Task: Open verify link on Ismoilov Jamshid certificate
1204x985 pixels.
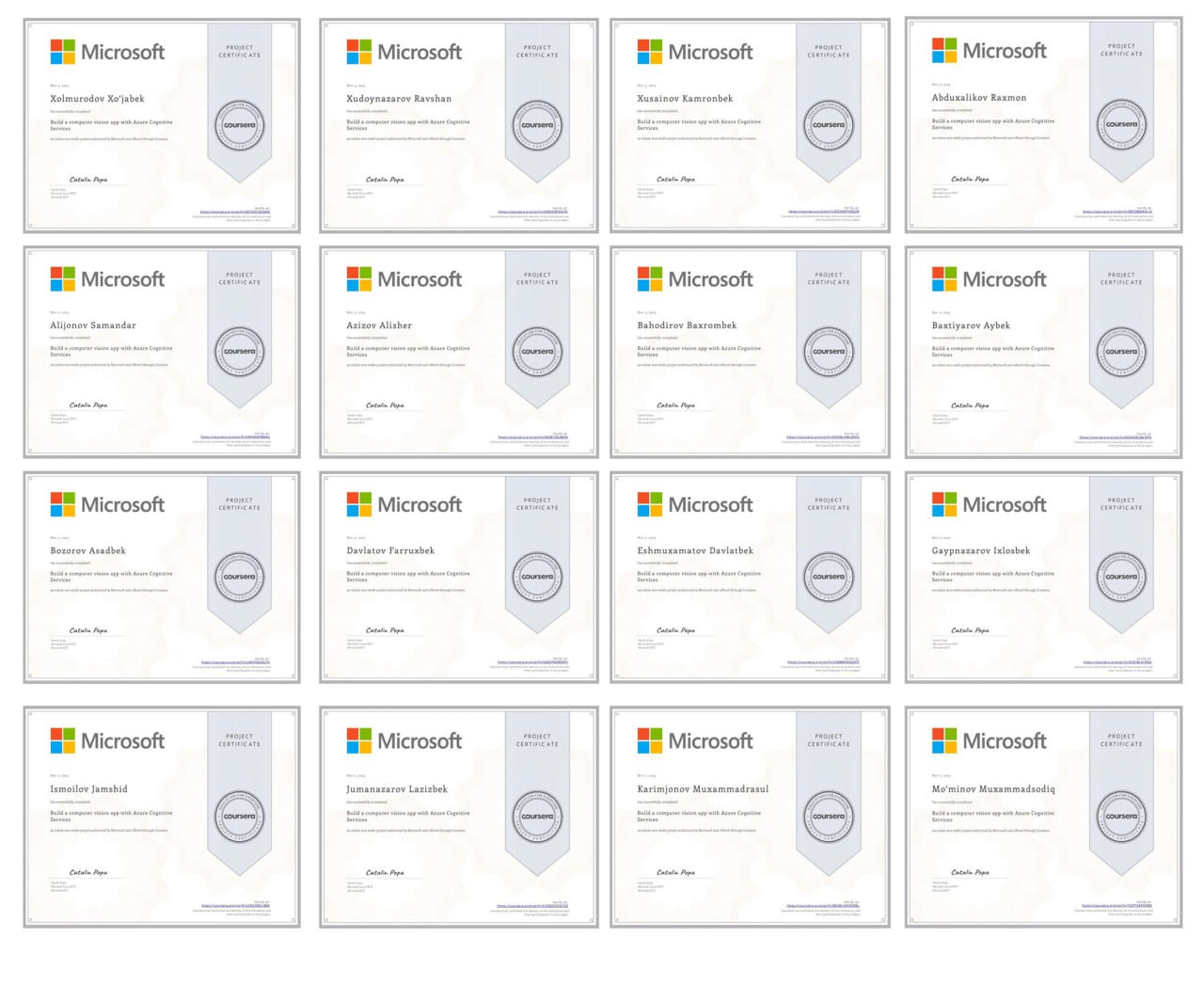Action: (x=235, y=907)
